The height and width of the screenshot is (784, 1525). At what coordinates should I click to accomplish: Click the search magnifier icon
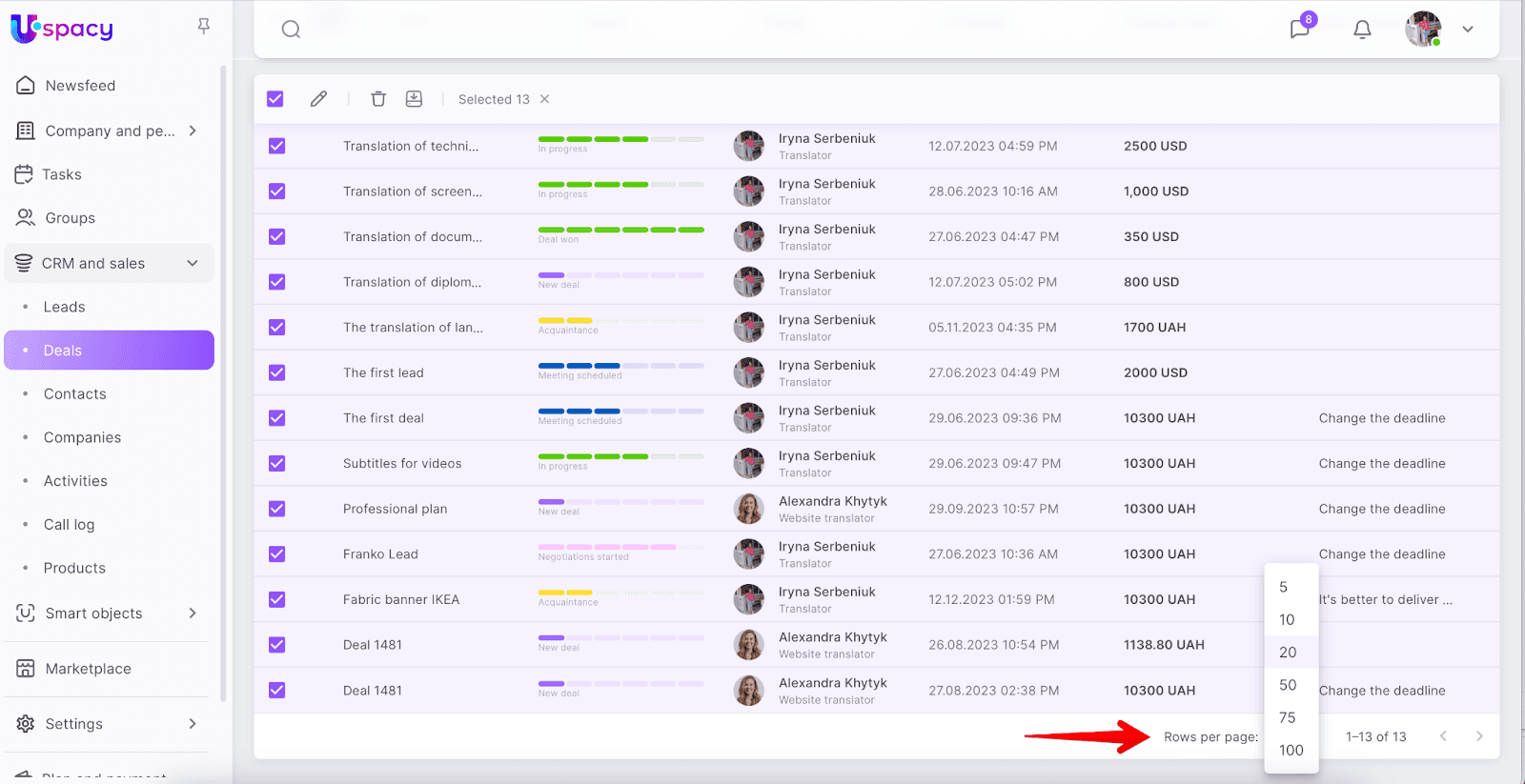point(291,30)
